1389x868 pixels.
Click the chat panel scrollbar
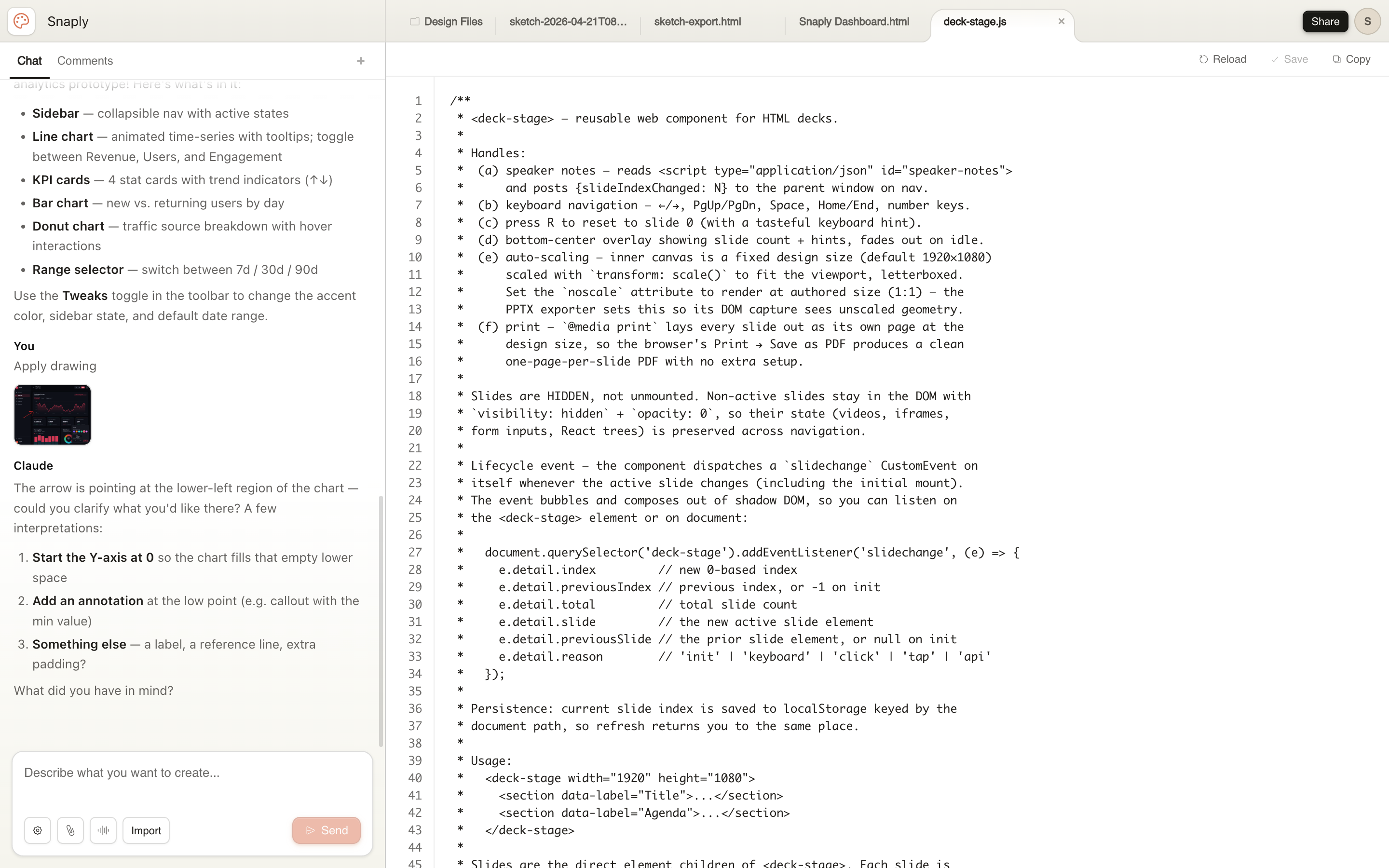tap(381, 620)
